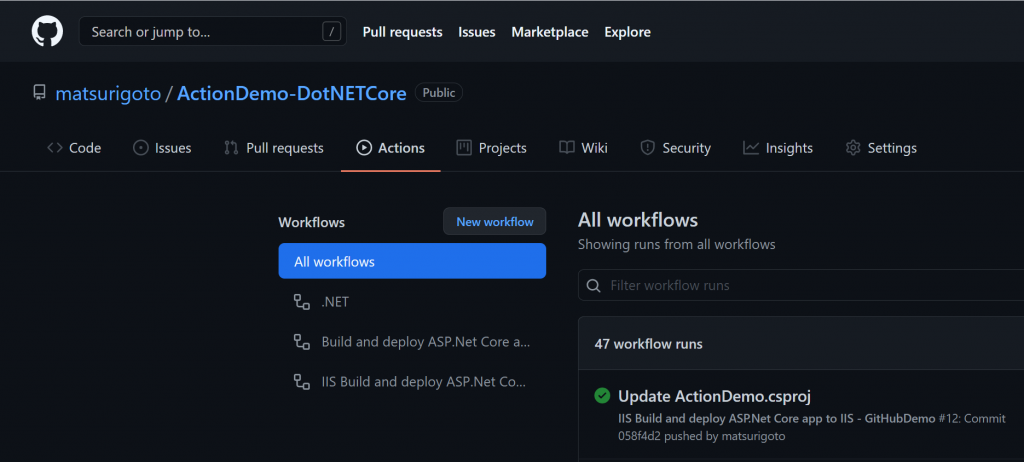
Task: Open the matsurigoto owner link
Action: click(108, 93)
